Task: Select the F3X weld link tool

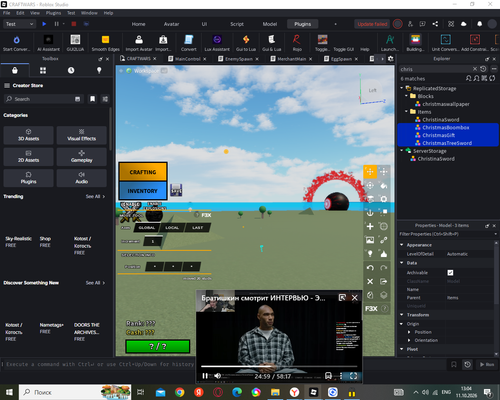Action: 384,240
